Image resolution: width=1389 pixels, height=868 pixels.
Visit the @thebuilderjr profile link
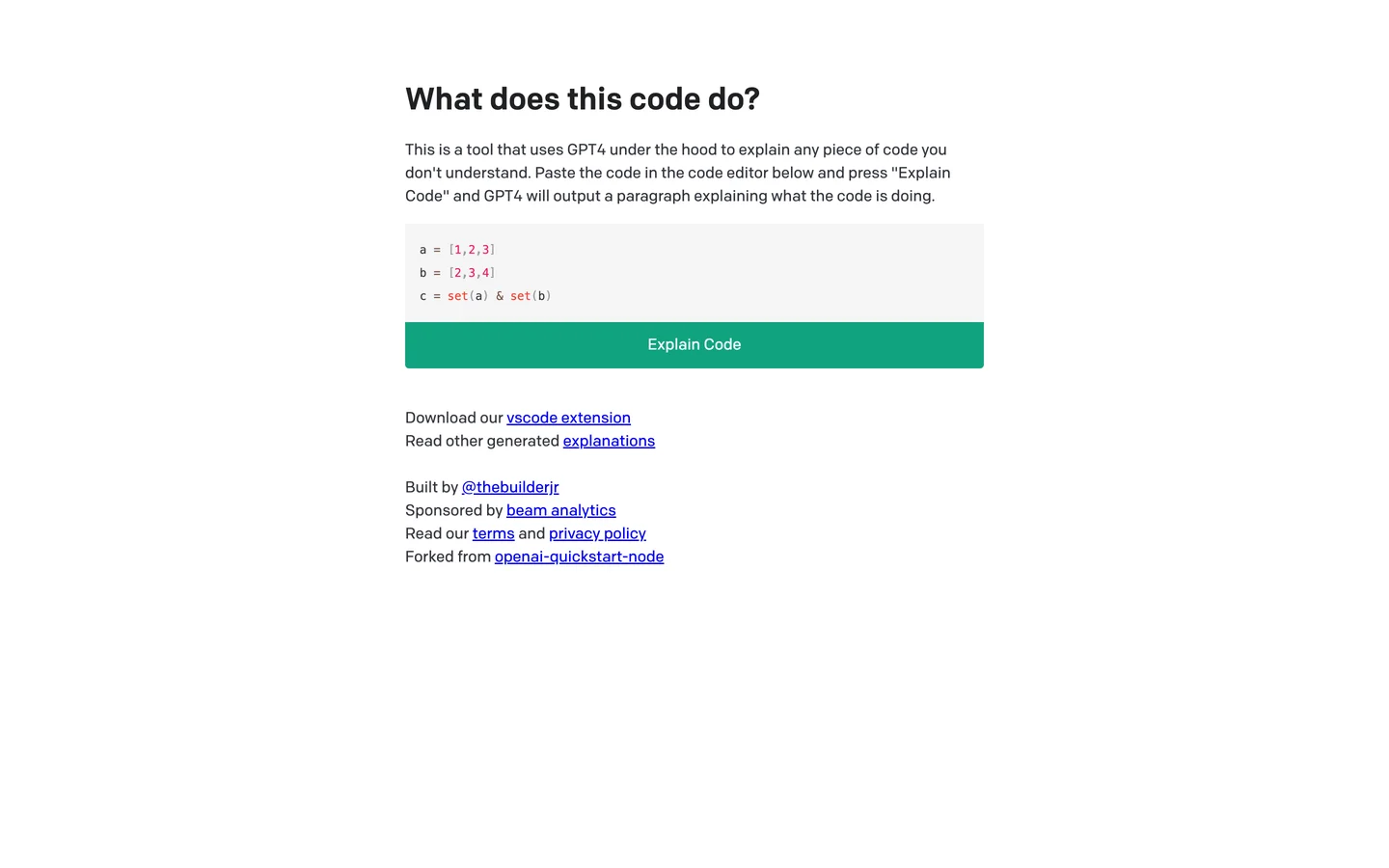coord(510,487)
